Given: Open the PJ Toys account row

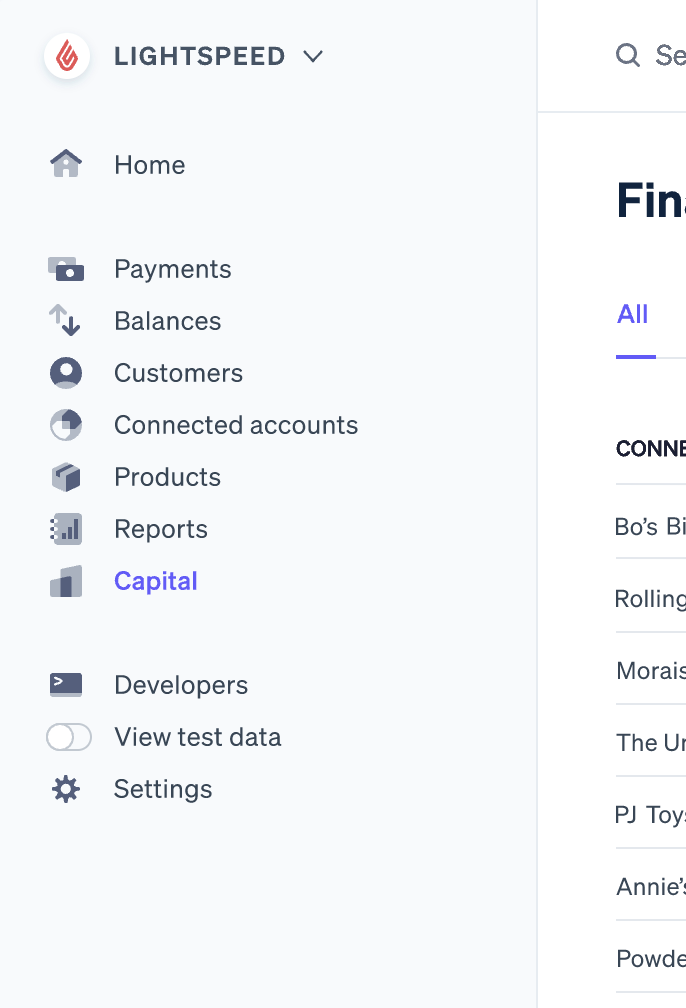Looking at the screenshot, I should [x=650, y=814].
